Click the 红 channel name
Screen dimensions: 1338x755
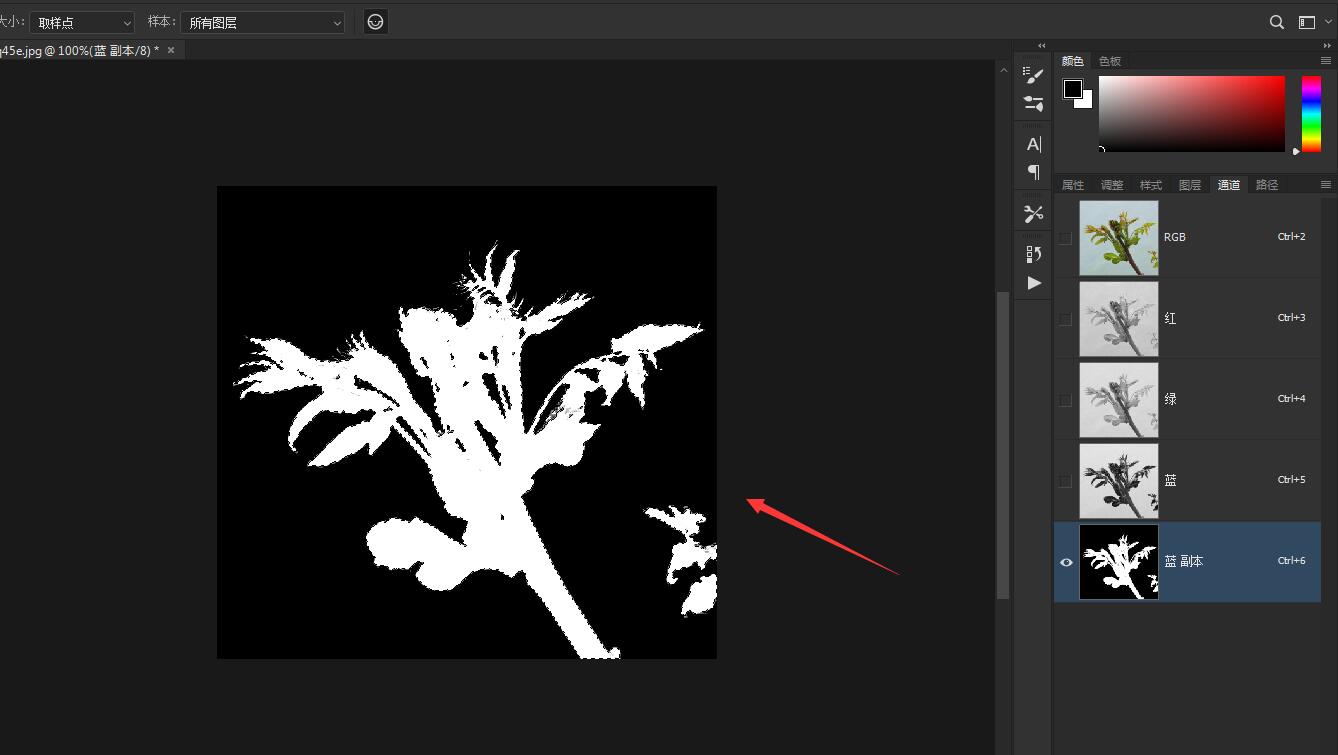1170,319
